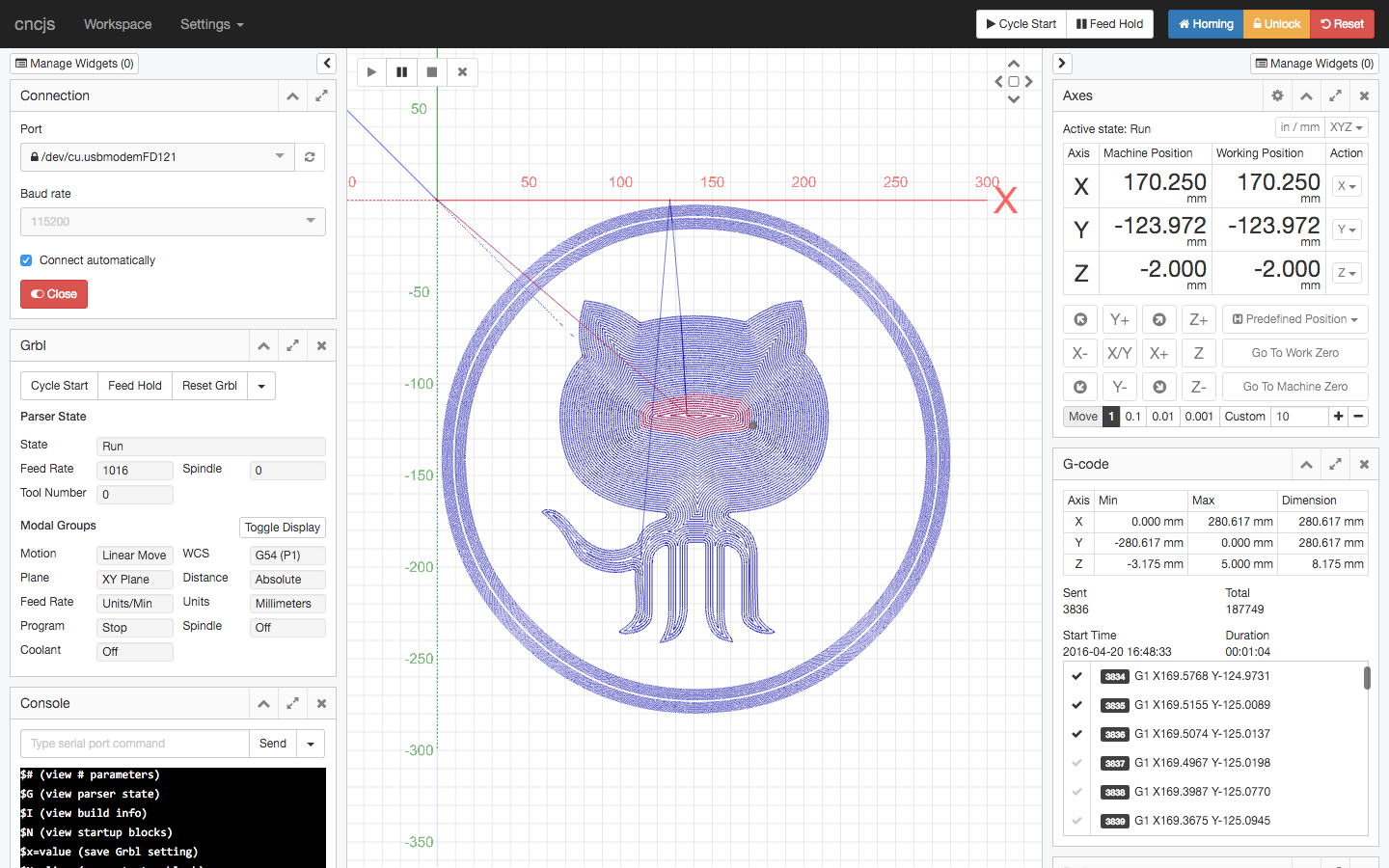Remove the Console widget

321,703
